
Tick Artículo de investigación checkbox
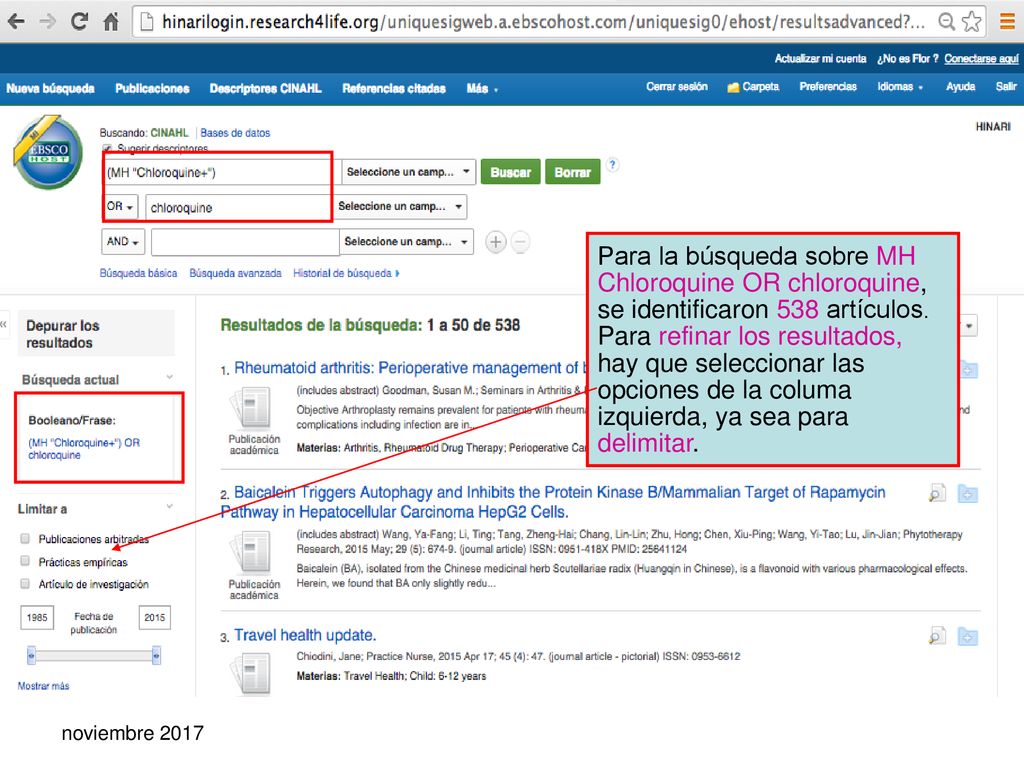coord(25,584)
